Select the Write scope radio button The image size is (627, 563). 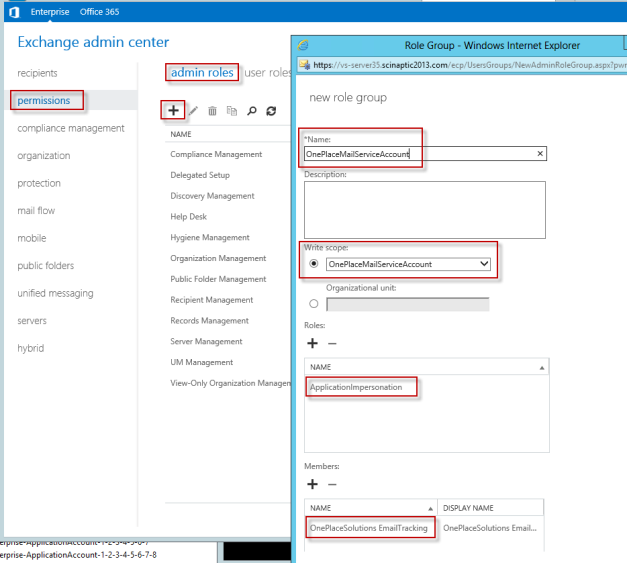314,264
